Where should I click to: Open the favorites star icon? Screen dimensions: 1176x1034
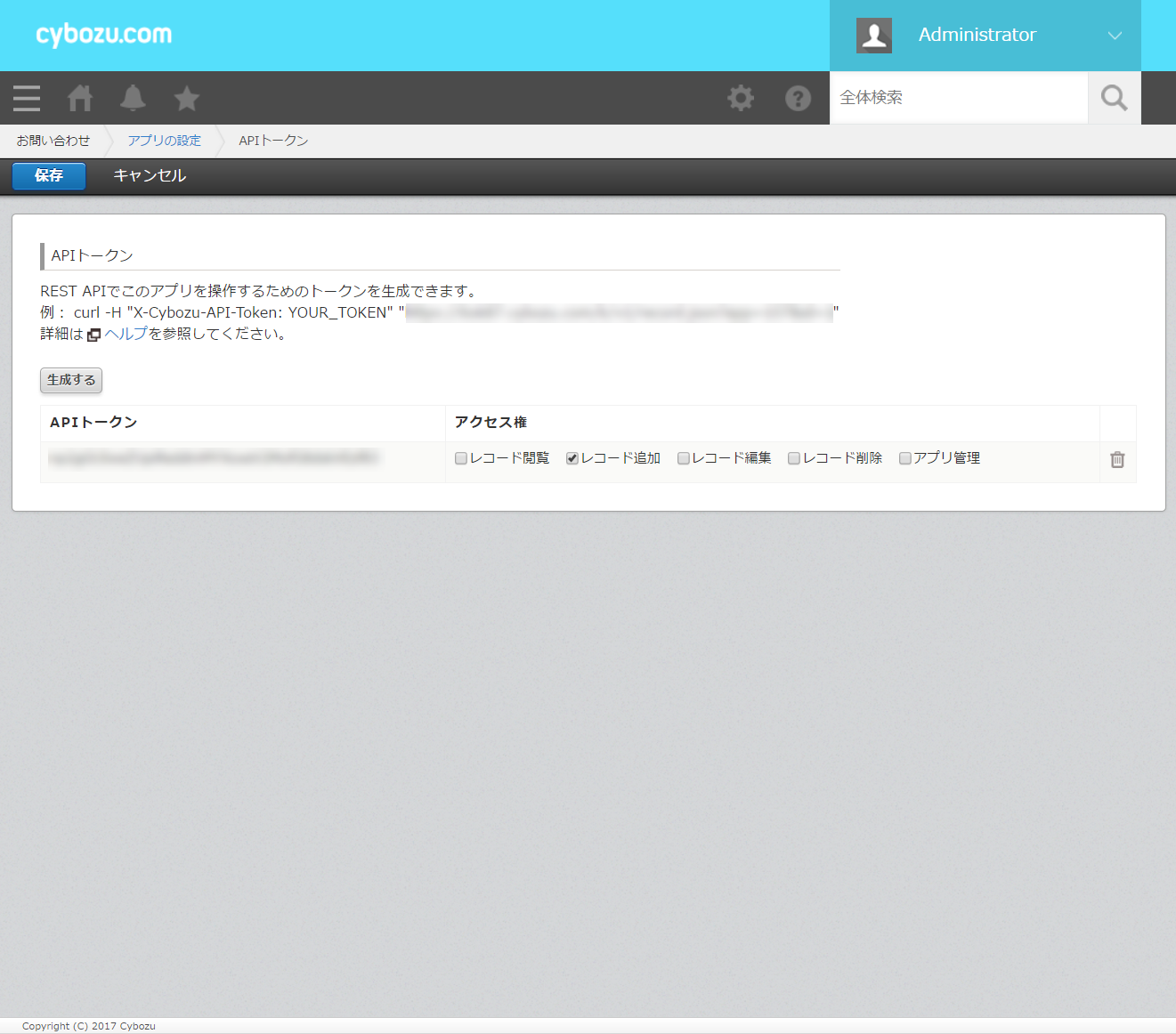(x=187, y=98)
